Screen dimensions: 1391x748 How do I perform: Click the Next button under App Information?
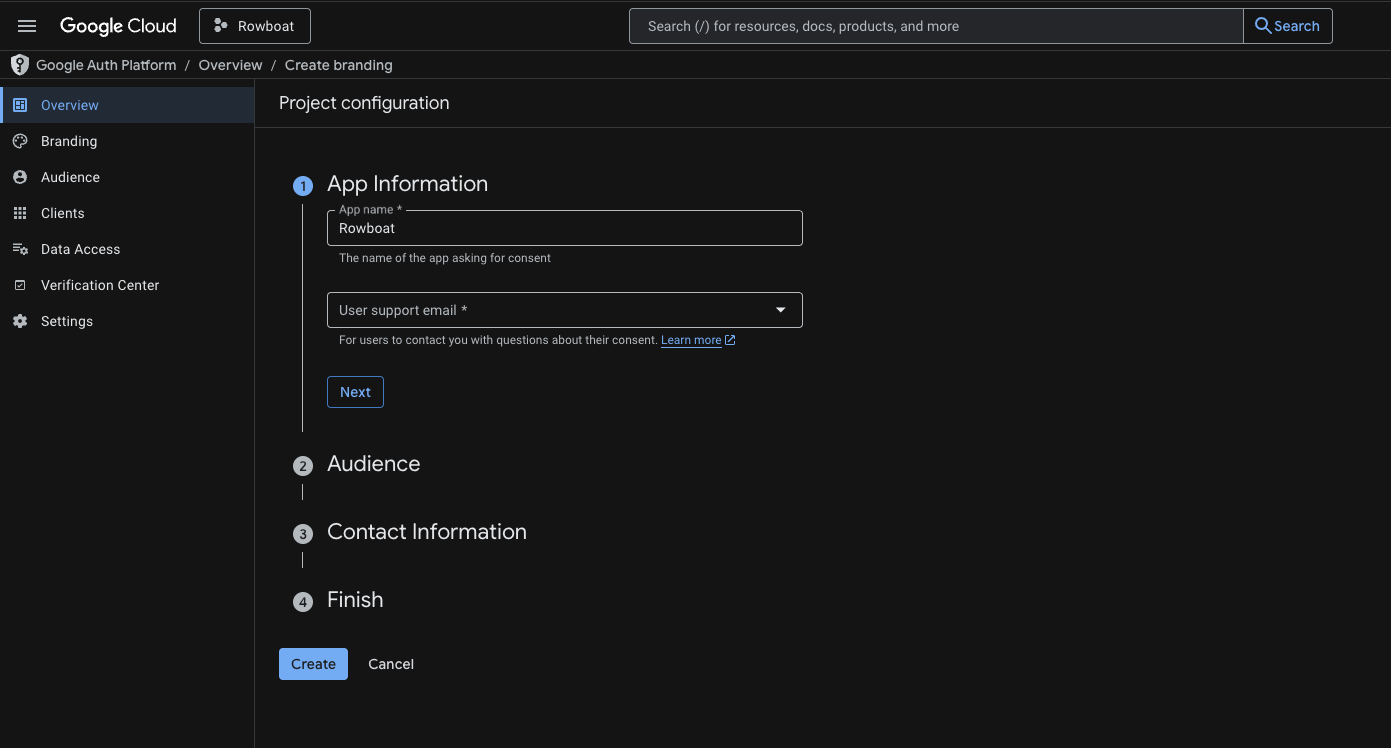pyautogui.click(x=355, y=391)
